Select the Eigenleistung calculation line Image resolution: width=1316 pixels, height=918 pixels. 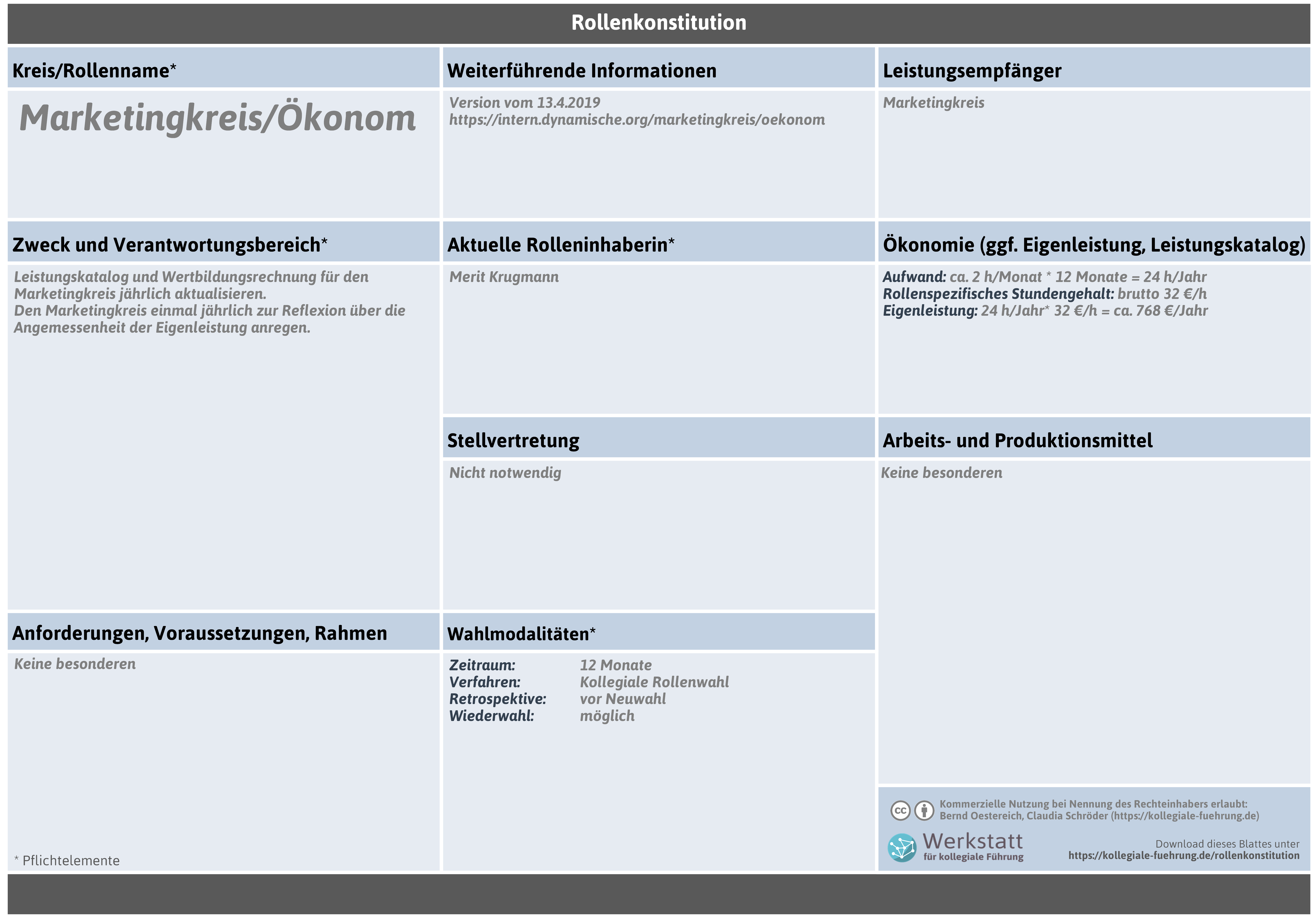click(1045, 311)
